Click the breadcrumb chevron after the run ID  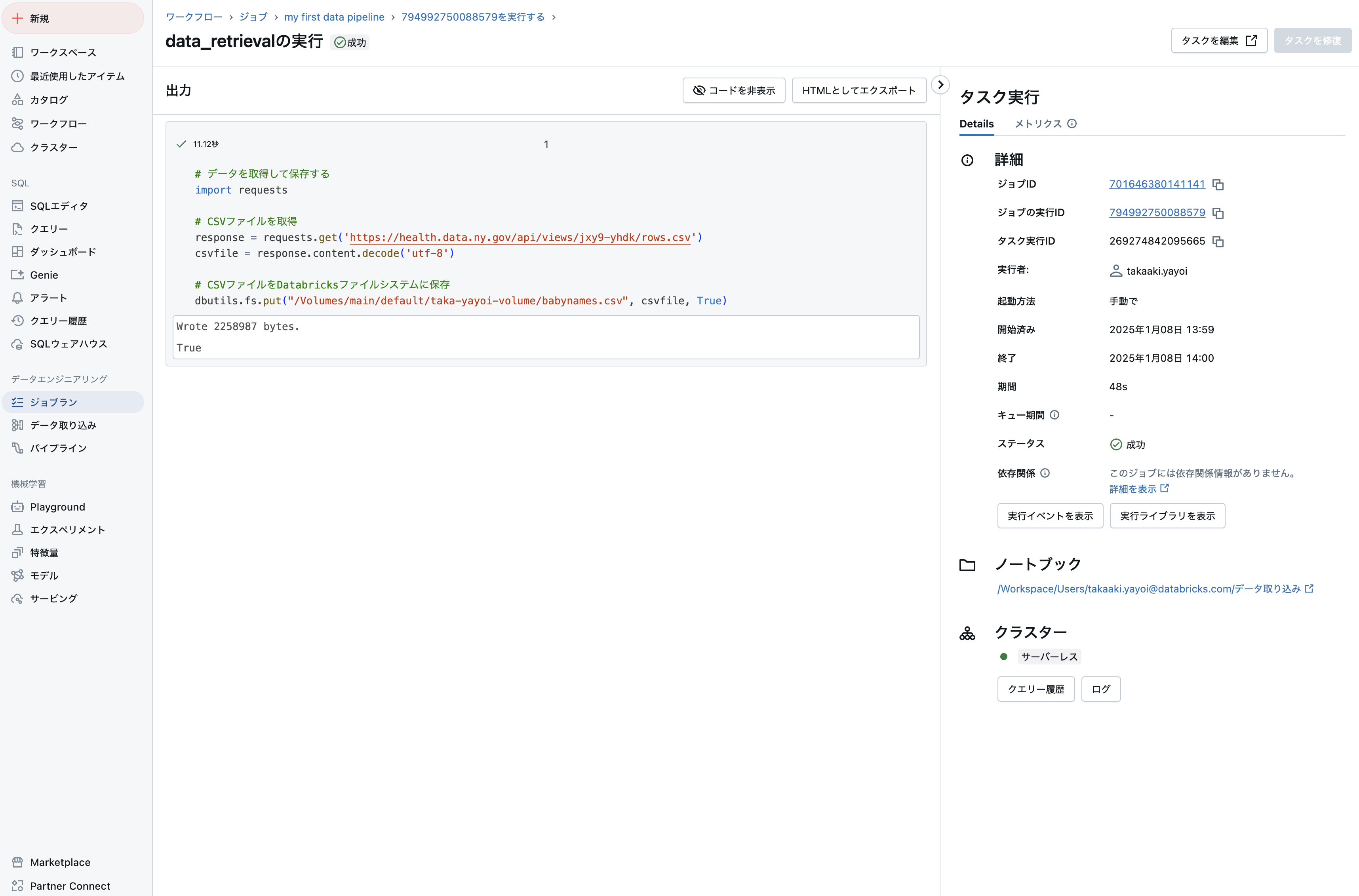coord(554,17)
